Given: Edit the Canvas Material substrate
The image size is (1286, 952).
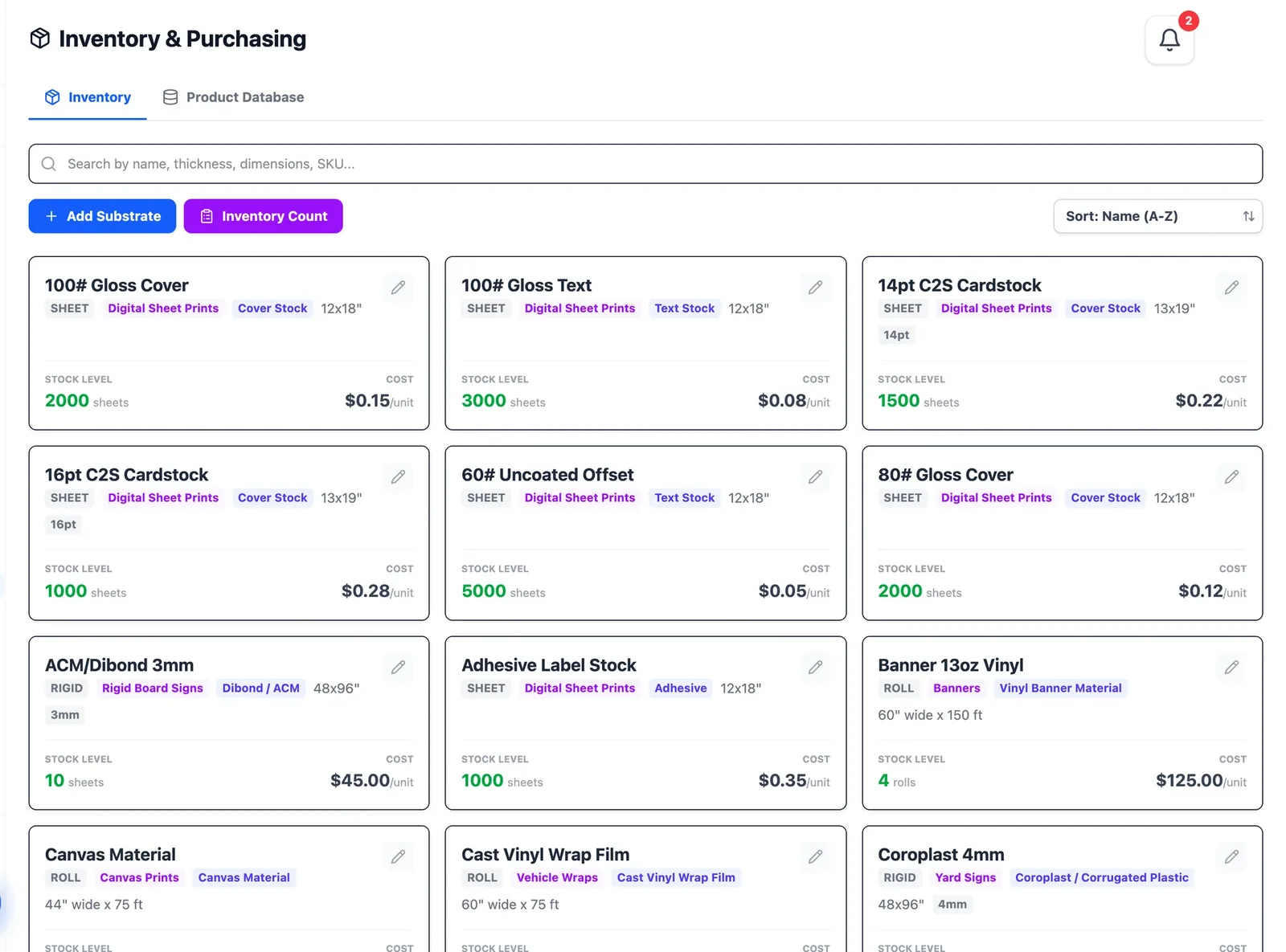Looking at the screenshot, I should pos(398,857).
